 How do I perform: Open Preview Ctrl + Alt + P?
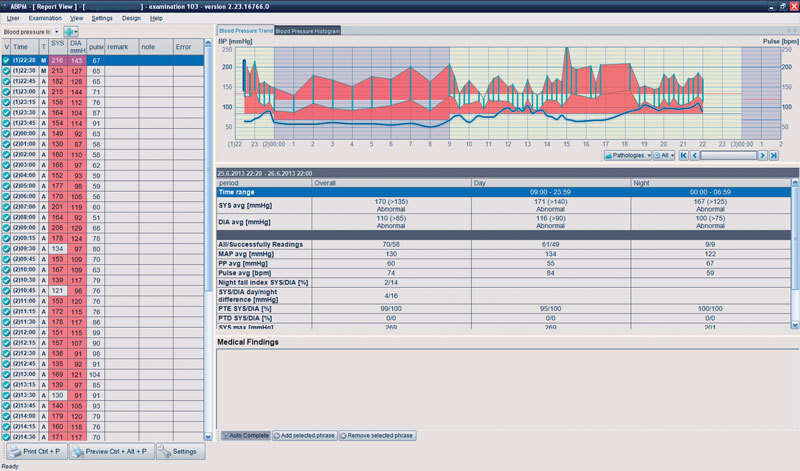pos(111,452)
